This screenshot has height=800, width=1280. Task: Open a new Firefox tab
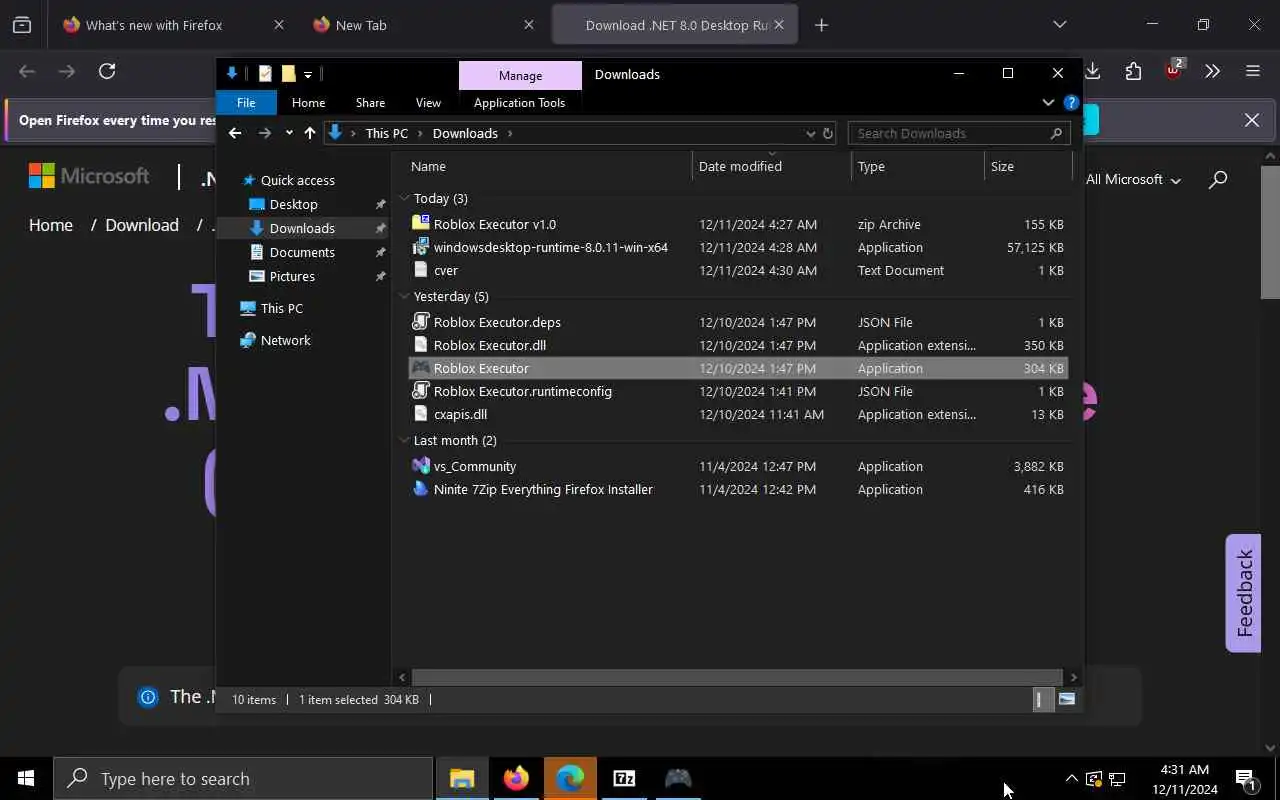pos(821,25)
